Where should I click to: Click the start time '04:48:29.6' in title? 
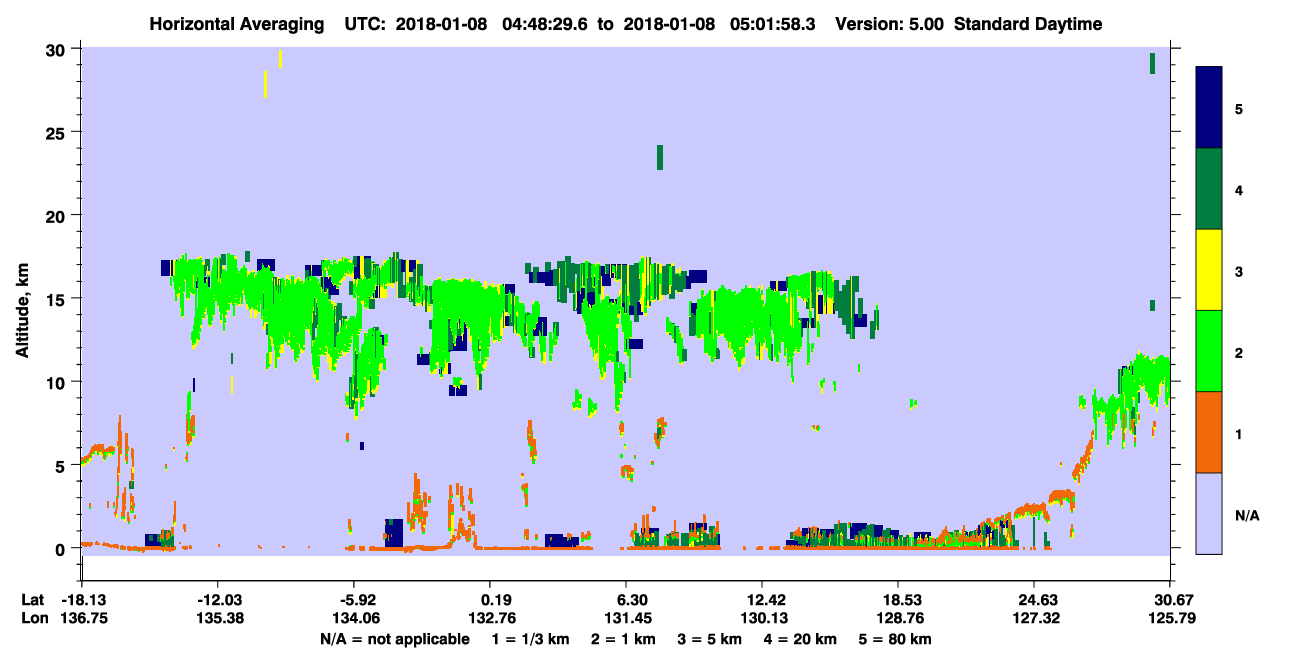click(543, 24)
